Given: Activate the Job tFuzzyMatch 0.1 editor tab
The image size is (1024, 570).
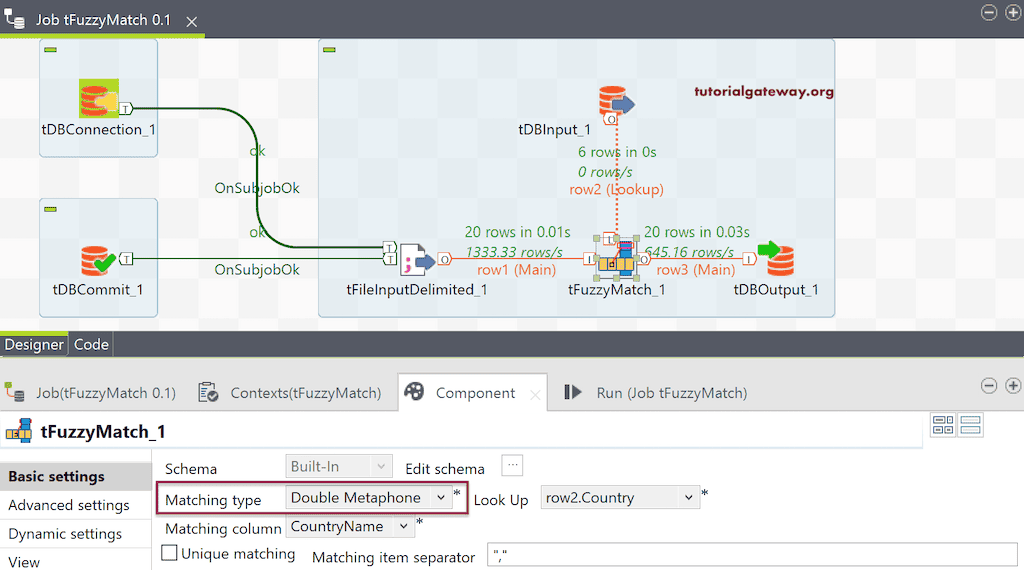Looking at the screenshot, I should tap(103, 20).
